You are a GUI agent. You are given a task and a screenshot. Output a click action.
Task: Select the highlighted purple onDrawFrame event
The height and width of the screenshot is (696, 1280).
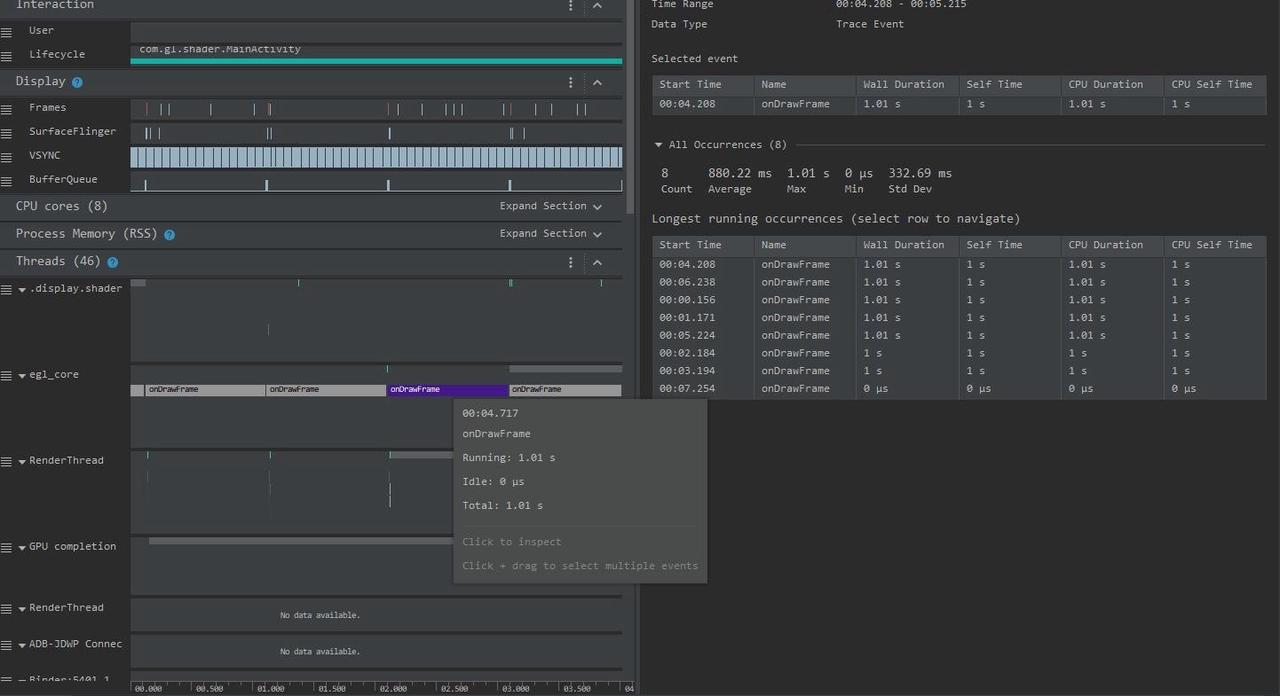coord(446,390)
